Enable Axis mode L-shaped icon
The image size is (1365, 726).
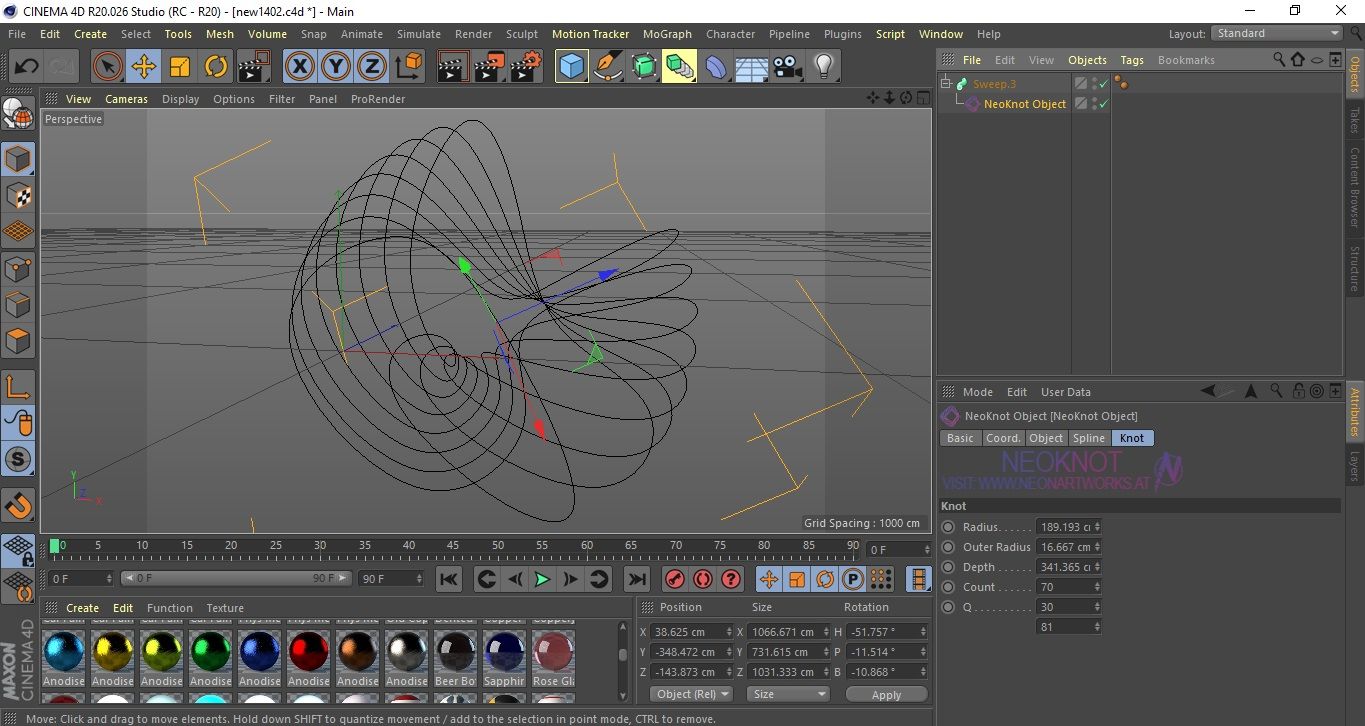point(18,387)
